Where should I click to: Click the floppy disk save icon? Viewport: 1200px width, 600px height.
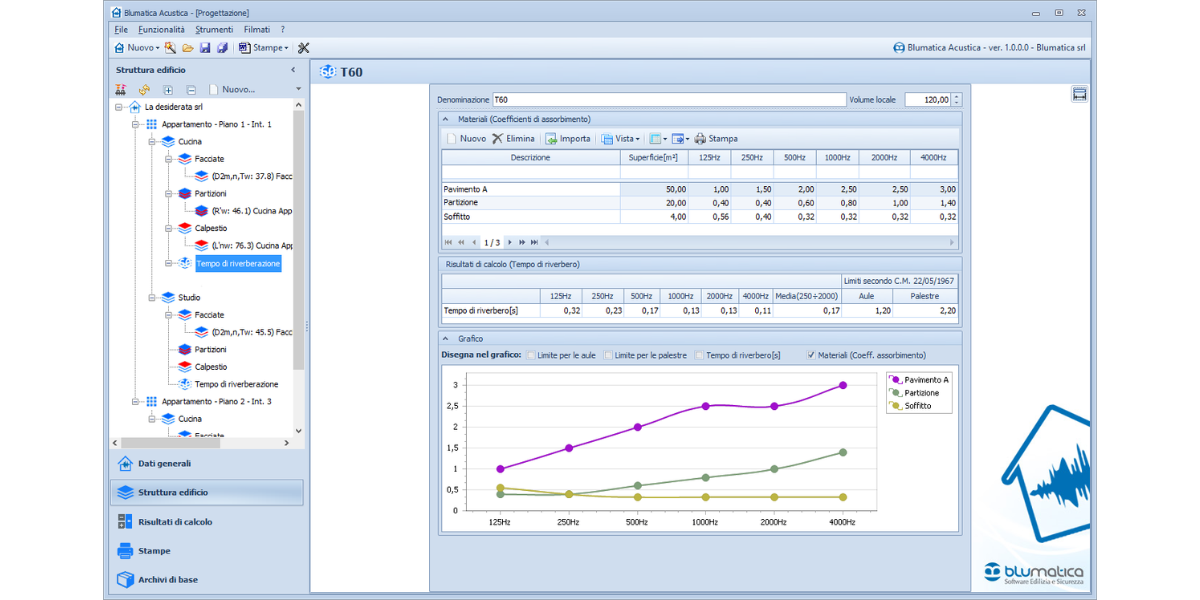pyautogui.click(x=205, y=48)
